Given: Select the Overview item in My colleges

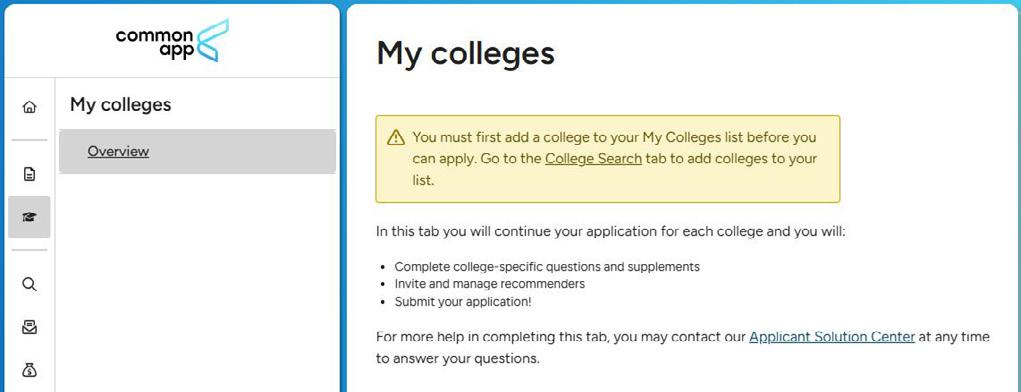Looking at the screenshot, I should click(x=119, y=151).
